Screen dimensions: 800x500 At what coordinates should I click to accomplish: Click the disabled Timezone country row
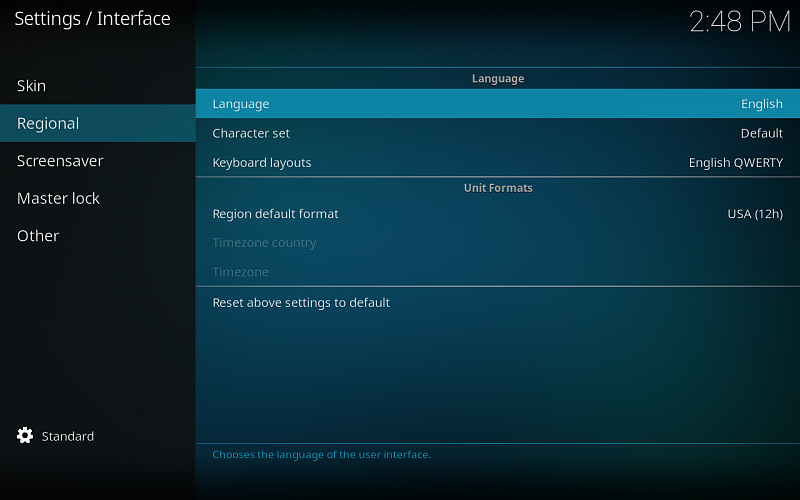[x=497, y=243]
